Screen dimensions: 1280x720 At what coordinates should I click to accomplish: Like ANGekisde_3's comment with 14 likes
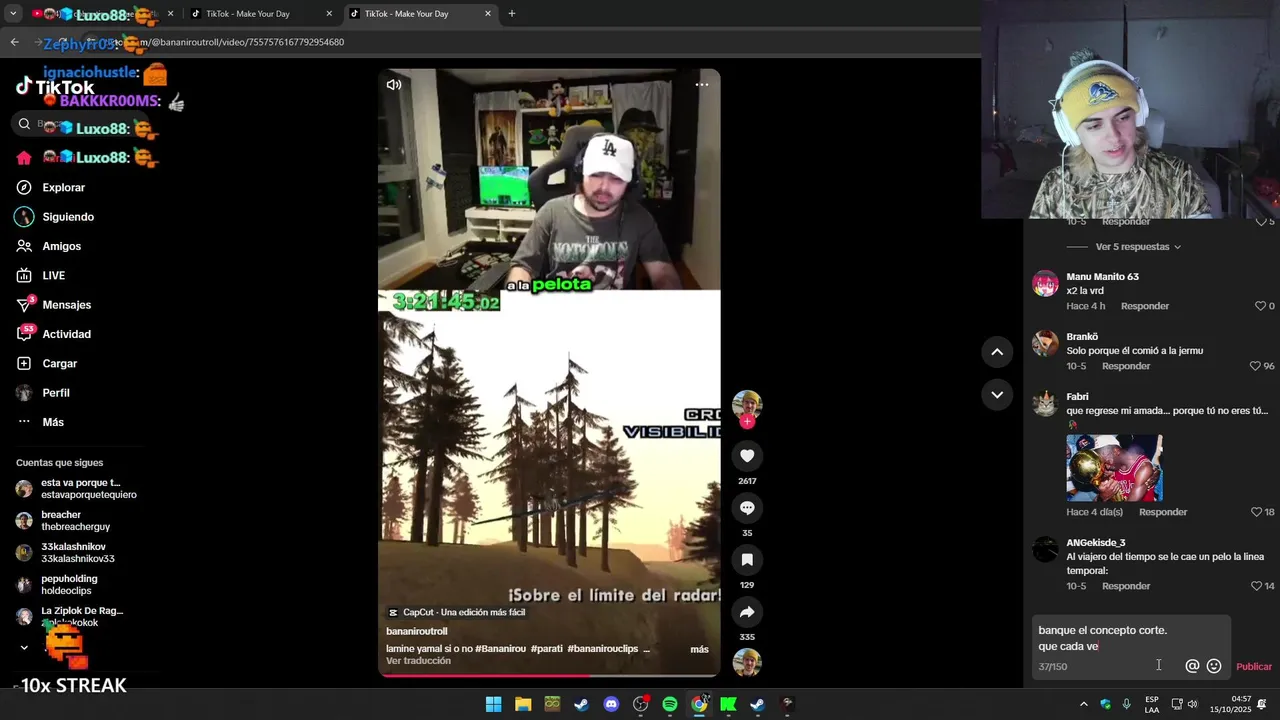pos(1257,586)
